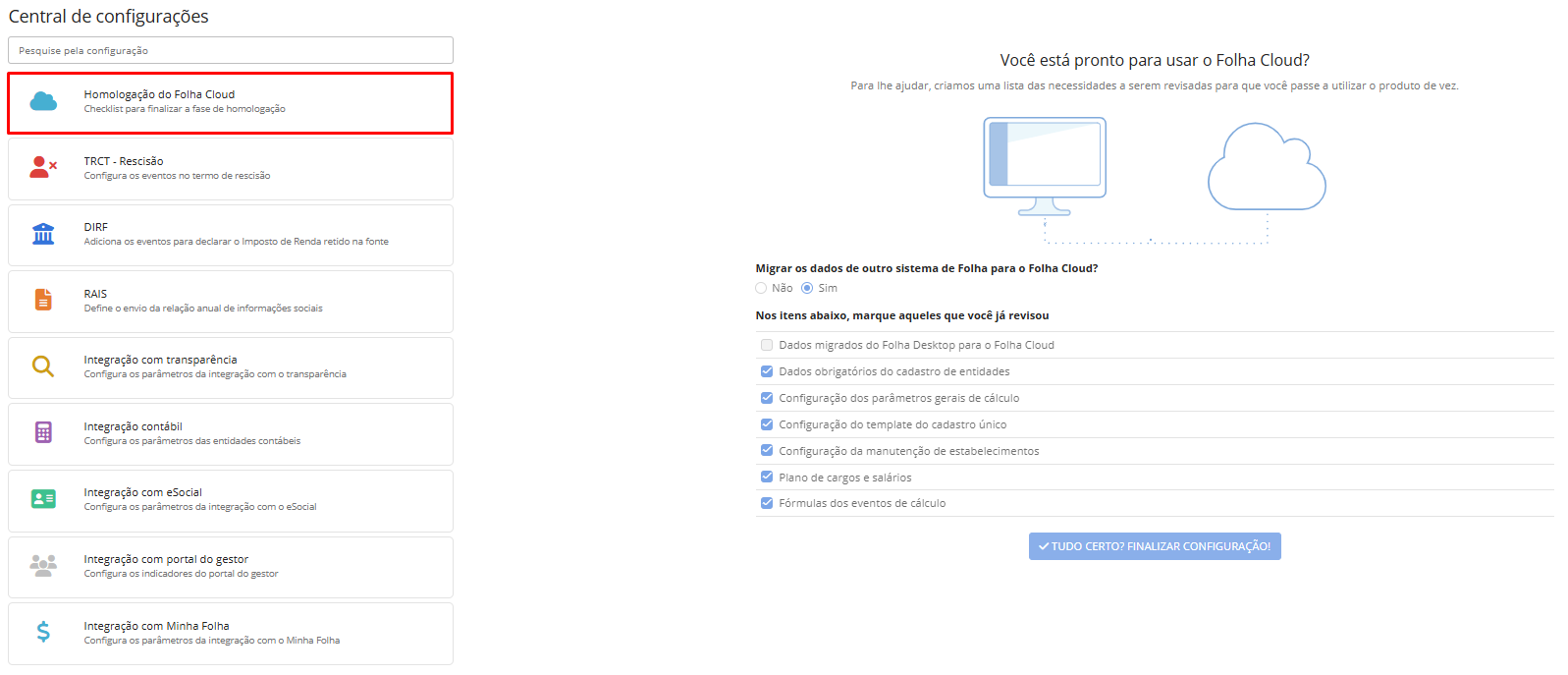Screen dimensions: 1568x675
Task: Click the blue bank DIRF icon
Action: tap(43, 234)
